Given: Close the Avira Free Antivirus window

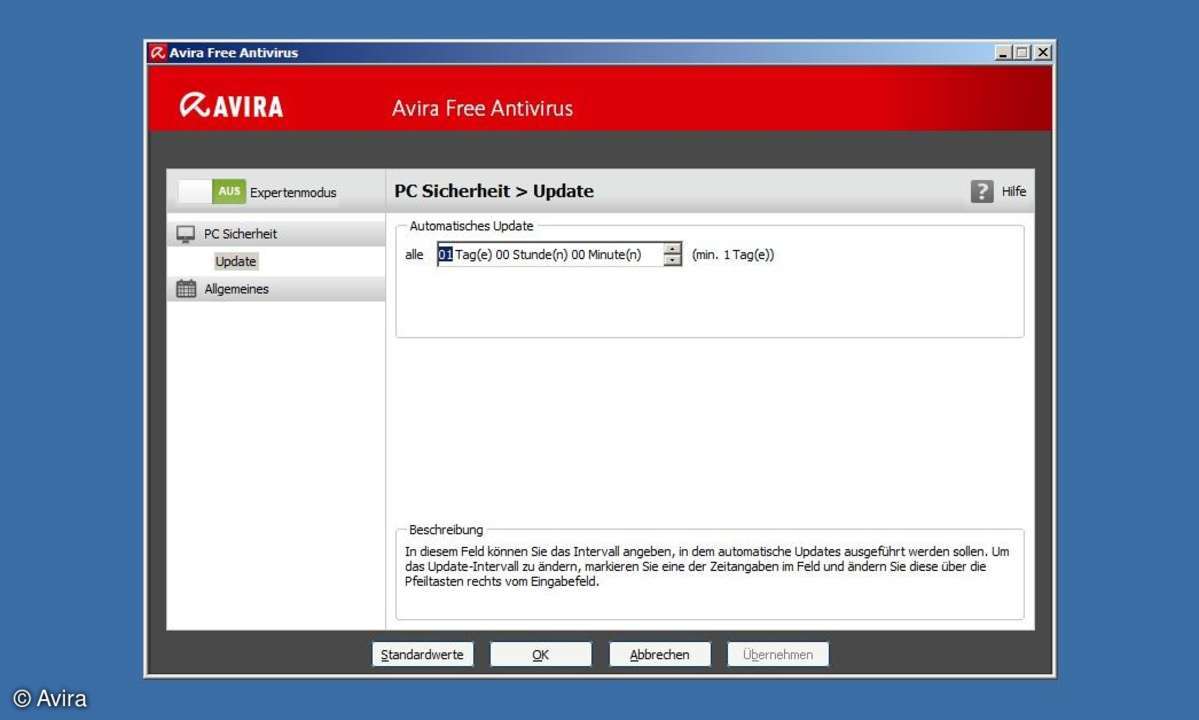Looking at the screenshot, I should (1042, 53).
